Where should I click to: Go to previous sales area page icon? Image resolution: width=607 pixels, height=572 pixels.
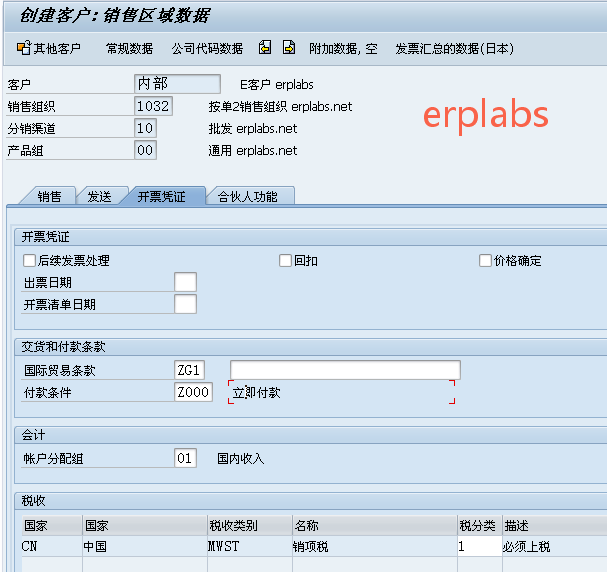265,48
